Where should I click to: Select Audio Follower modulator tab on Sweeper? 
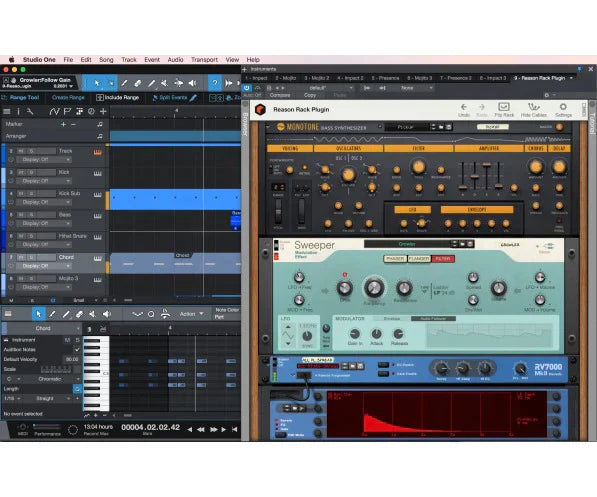click(x=433, y=318)
